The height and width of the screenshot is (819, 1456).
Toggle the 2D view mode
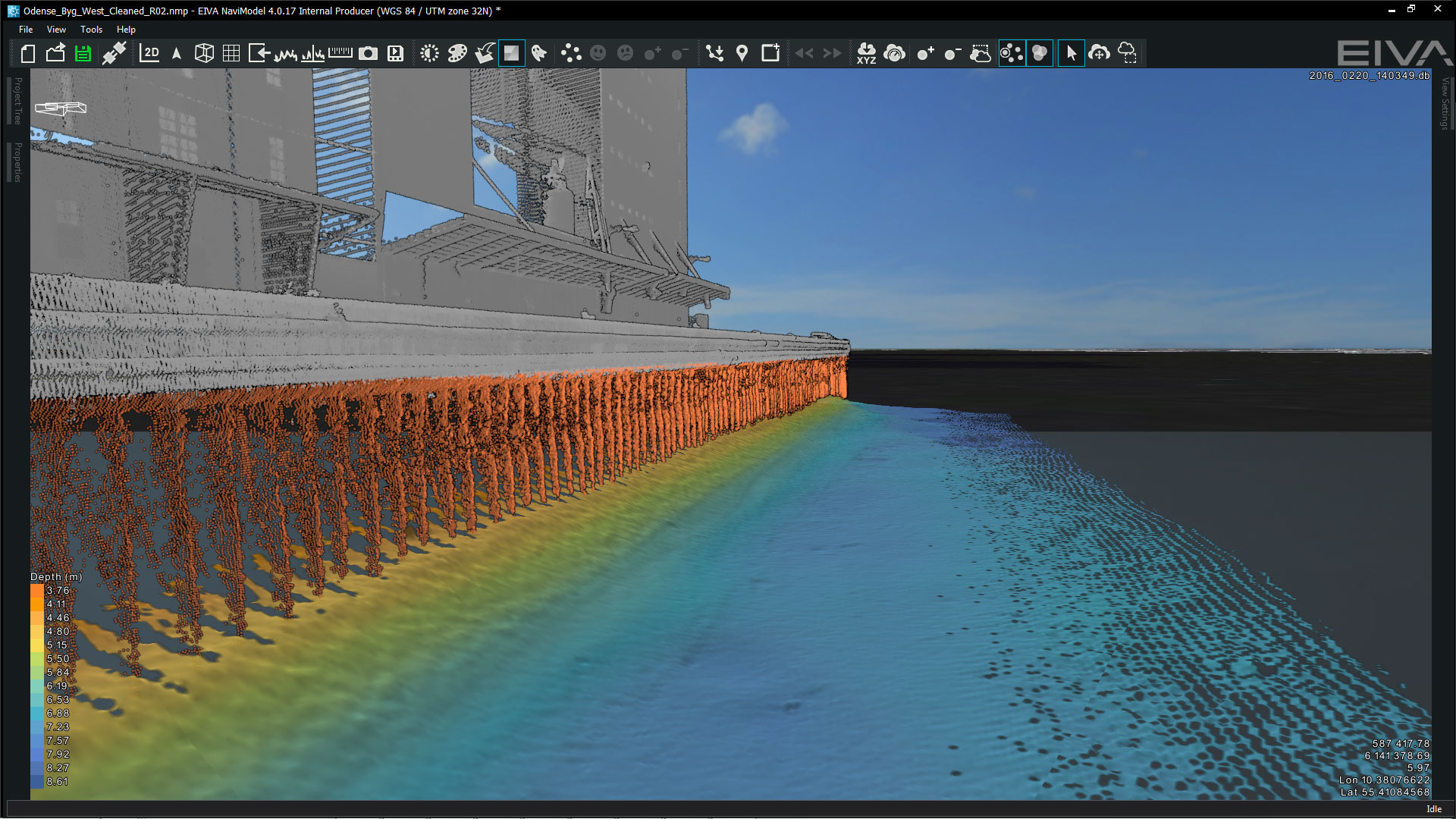click(149, 53)
